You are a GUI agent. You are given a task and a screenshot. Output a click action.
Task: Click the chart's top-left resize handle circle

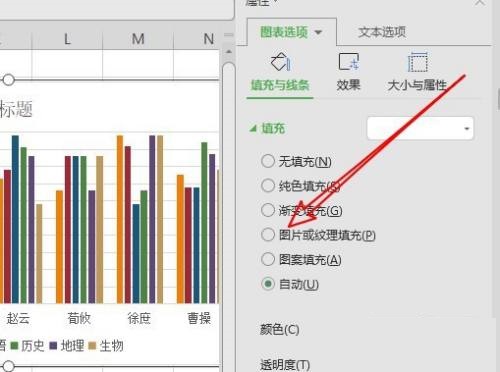coord(8,80)
